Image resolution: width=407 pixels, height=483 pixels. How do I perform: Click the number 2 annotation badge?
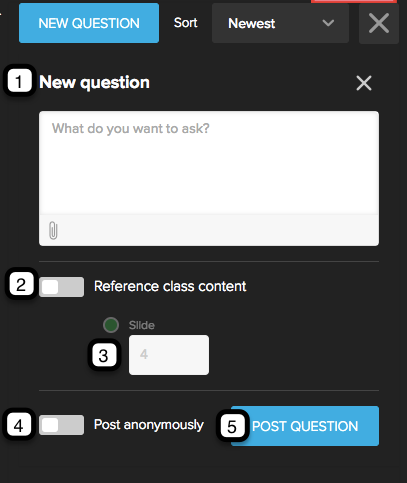[x=21, y=284]
